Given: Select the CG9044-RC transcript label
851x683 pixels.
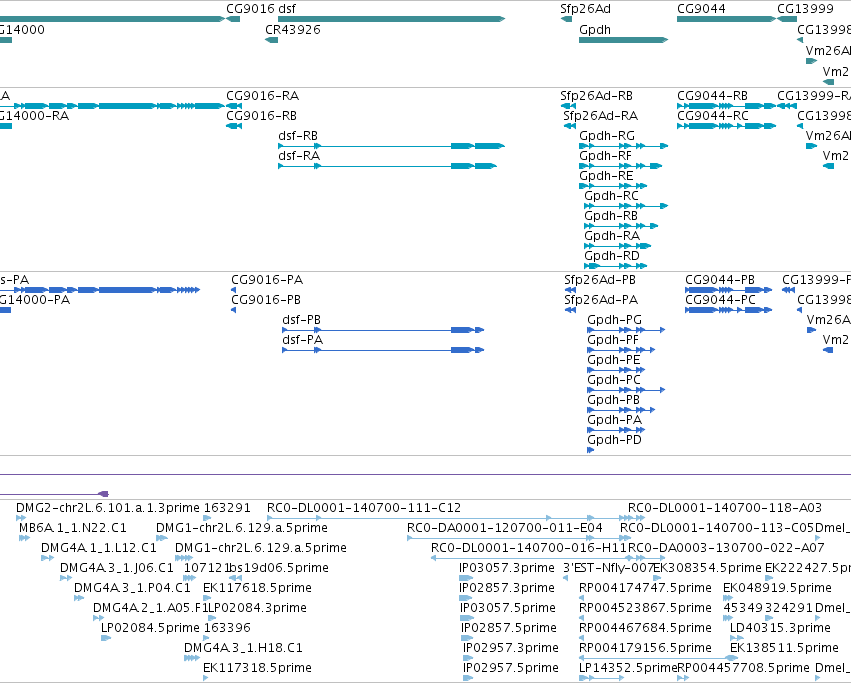Looking at the screenshot, I should tap(713, 116).
